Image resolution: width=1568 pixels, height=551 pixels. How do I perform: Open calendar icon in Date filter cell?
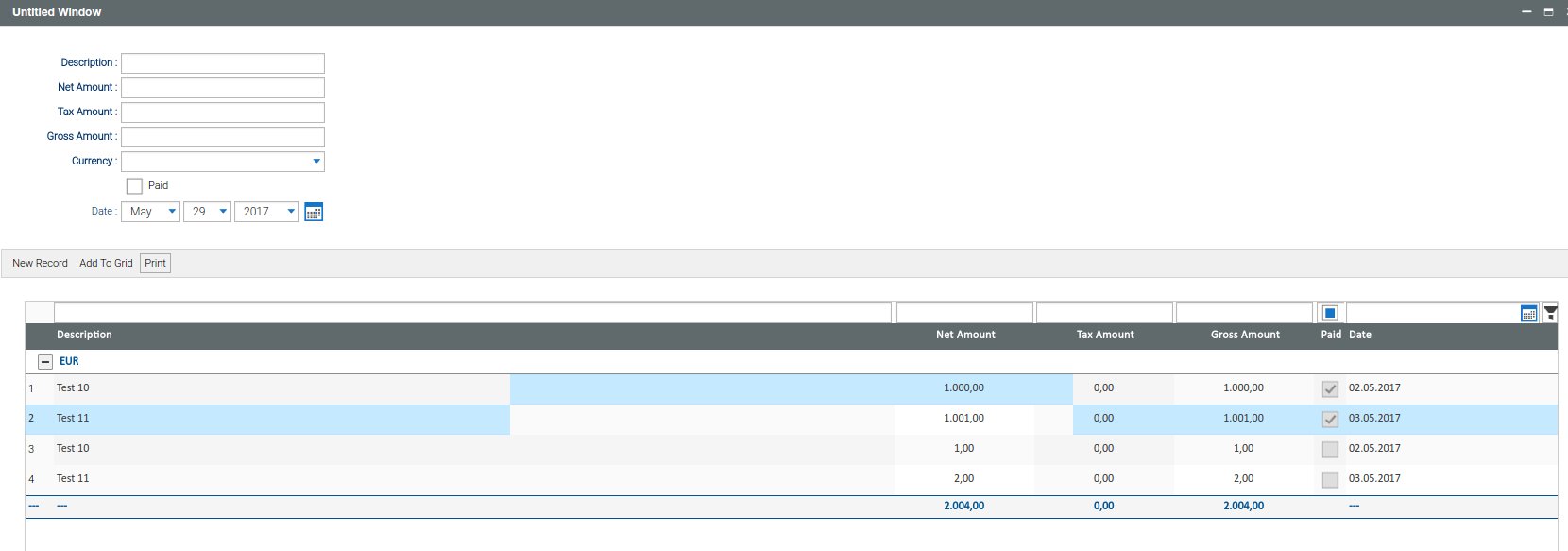(1528, 314)
